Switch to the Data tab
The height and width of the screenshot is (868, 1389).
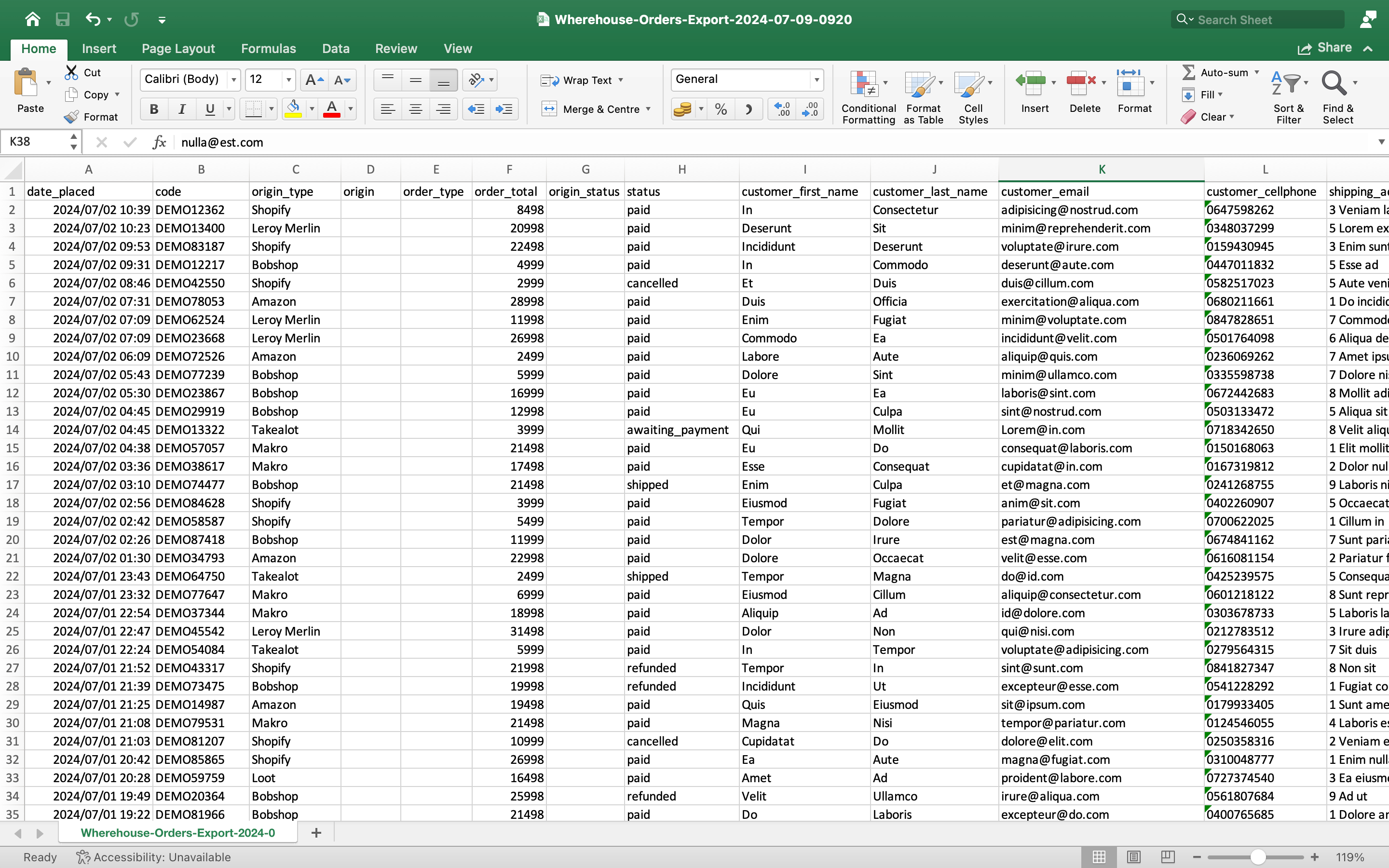coord(336,49)
